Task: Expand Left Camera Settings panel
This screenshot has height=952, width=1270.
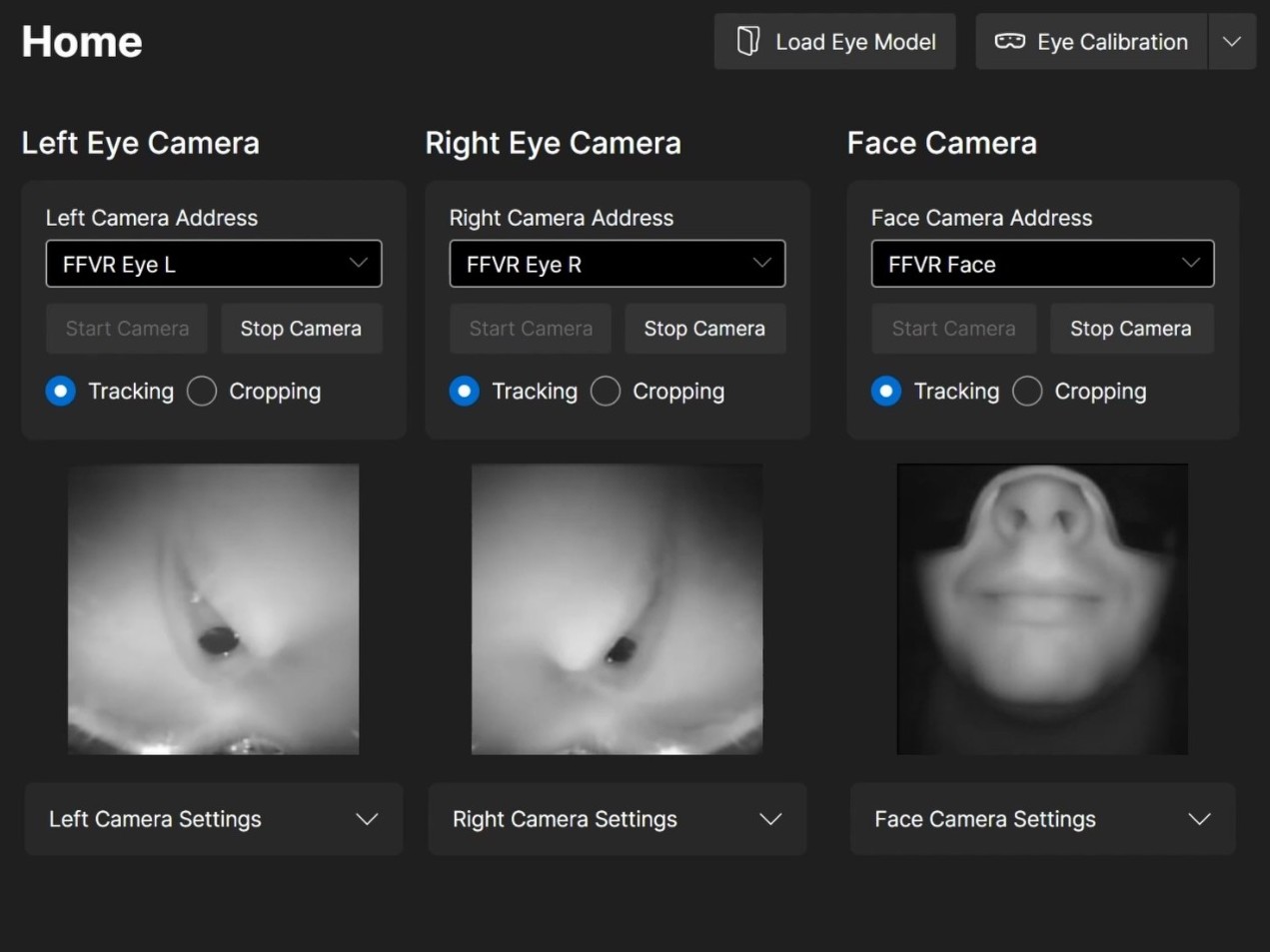Action: [214, 819]
